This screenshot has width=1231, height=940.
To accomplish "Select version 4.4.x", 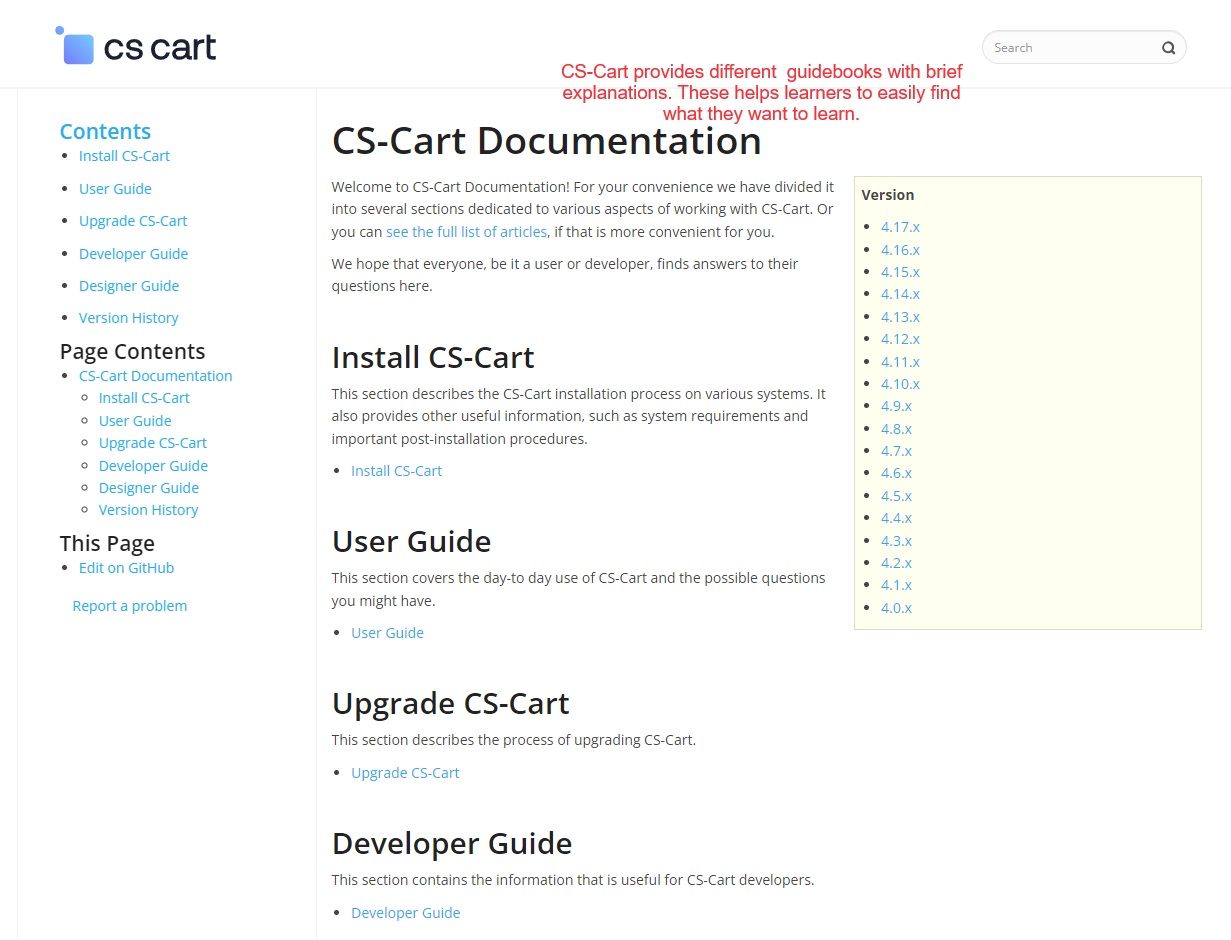I will (x=896, y=518).
